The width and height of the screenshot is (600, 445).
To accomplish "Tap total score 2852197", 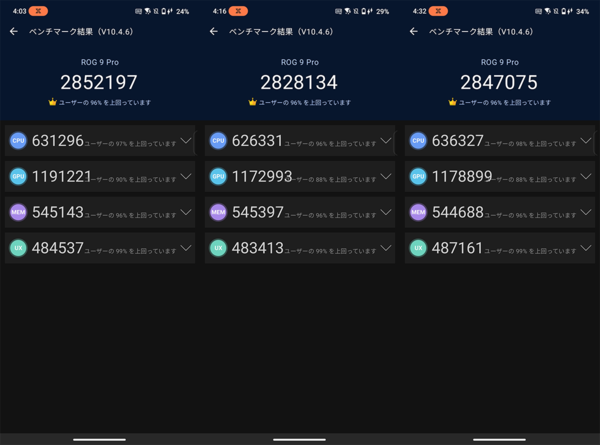I will (x=99, y=82).
